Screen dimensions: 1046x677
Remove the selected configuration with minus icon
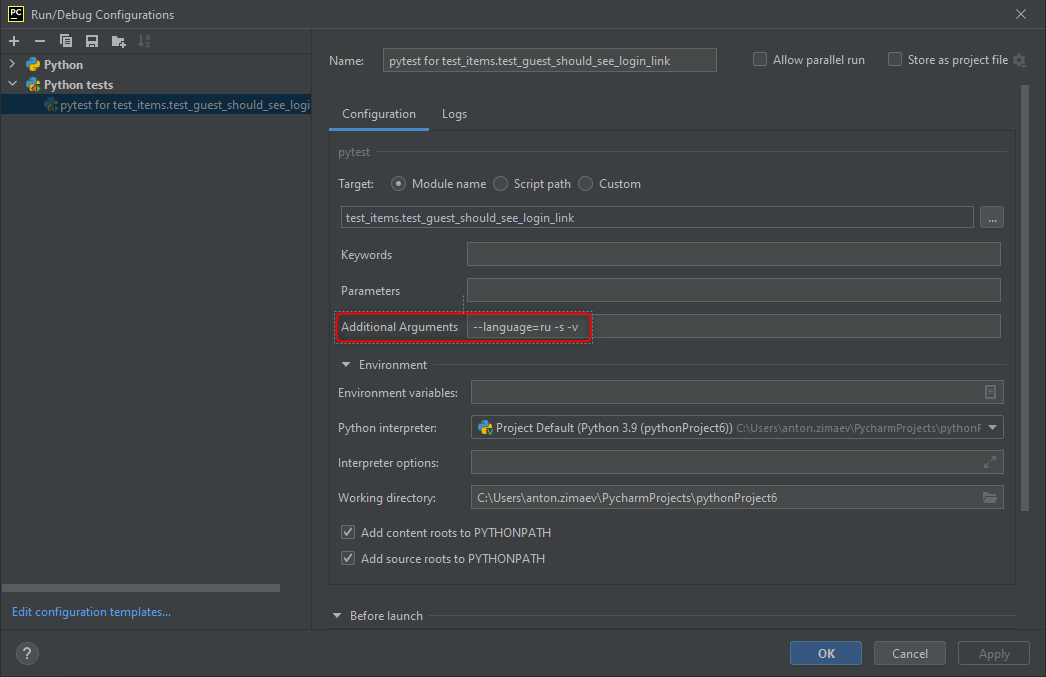[40, 41]
